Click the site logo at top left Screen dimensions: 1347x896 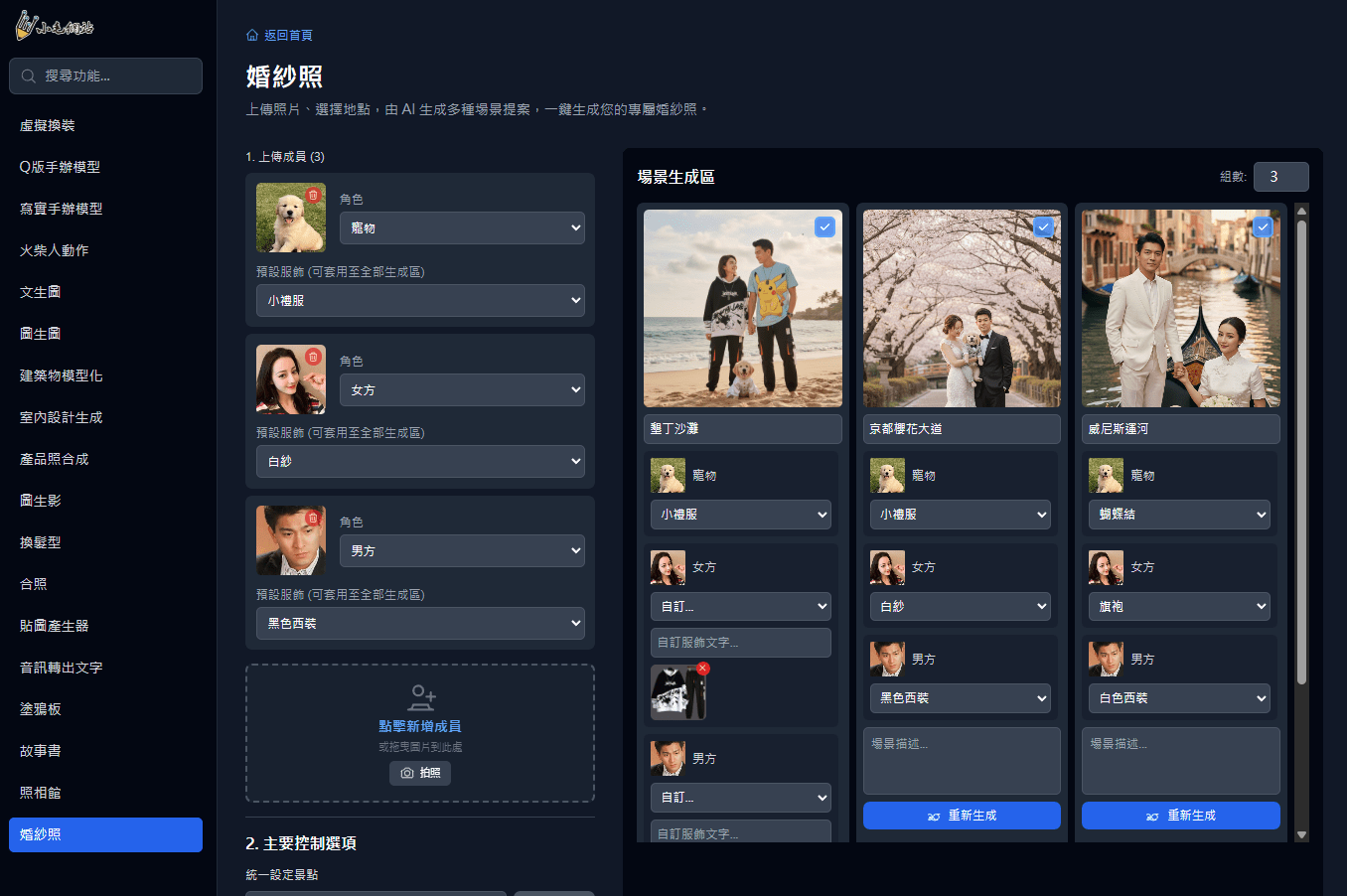pyautogui.click(x=55, y=27)
